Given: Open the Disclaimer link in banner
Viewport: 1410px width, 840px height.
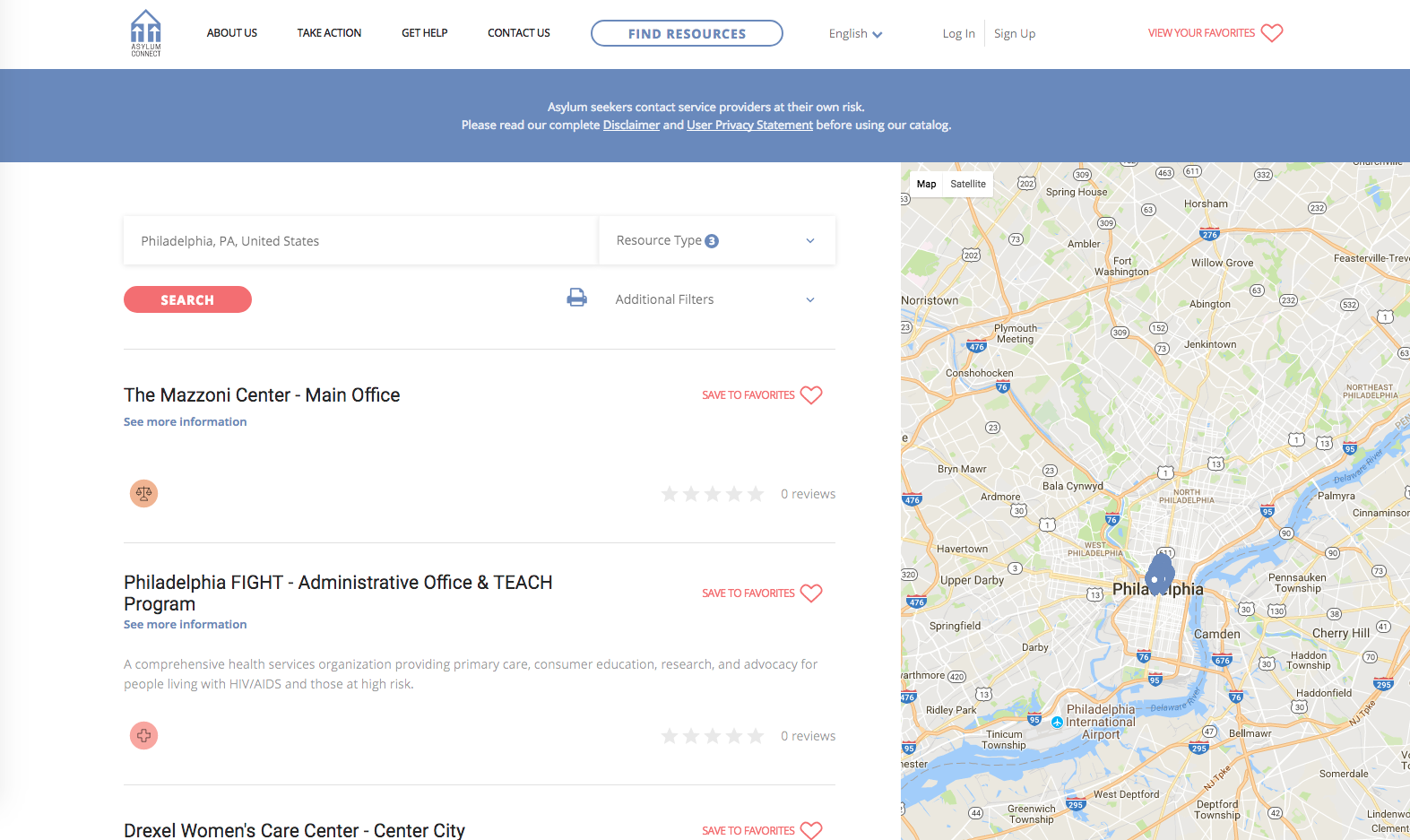Looking at the screenshot, I should coord(631,126).
